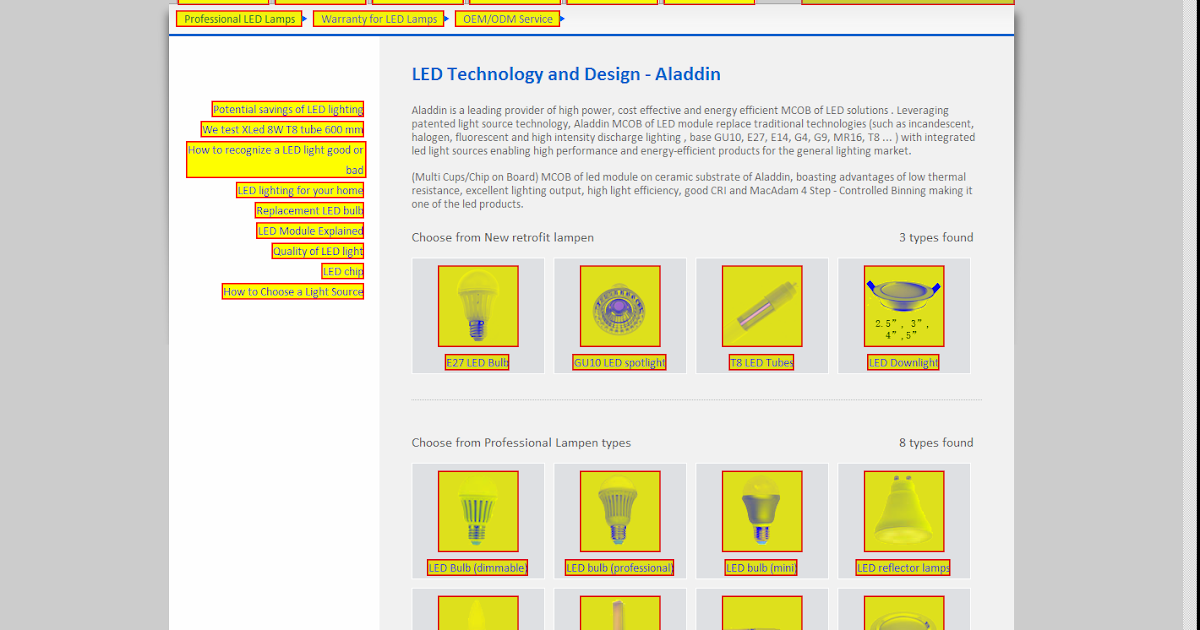Open 'LED Module Explained' sidebar link

[311, 231]
